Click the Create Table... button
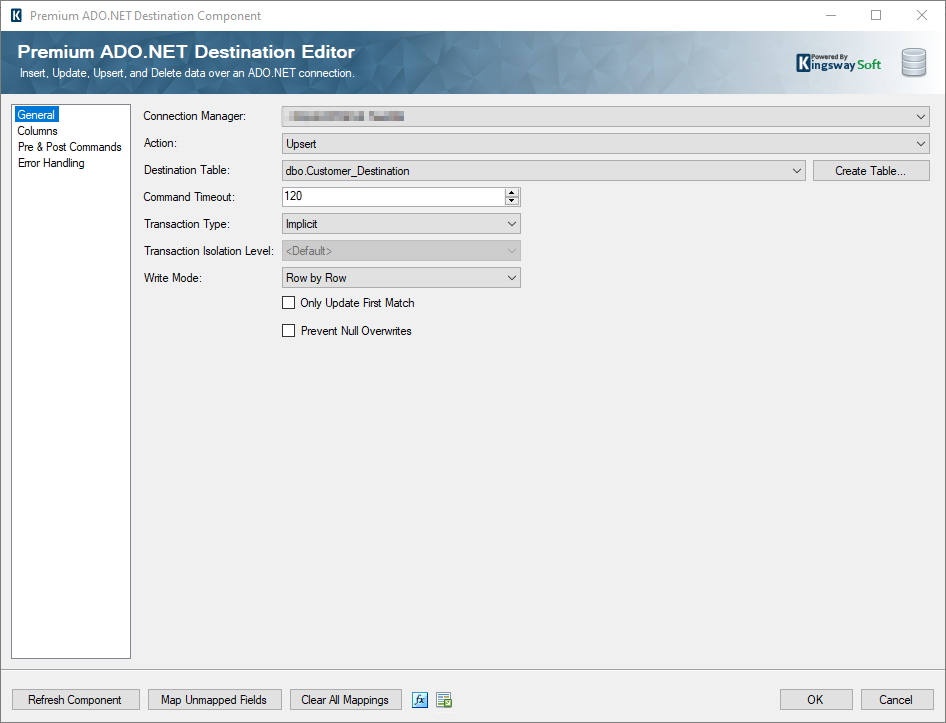Screen dimensions: 946x723 [870, 171]
